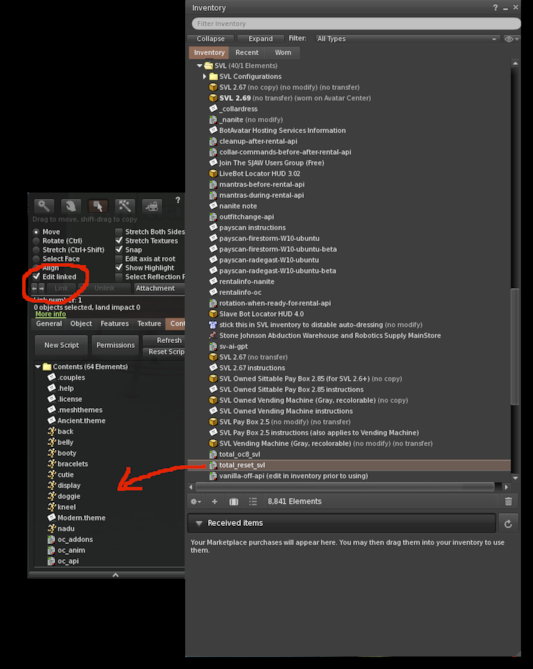This screenshot has width=533, height=669.
Task: Open a new inventory window icon
Action: click(234, 501)
